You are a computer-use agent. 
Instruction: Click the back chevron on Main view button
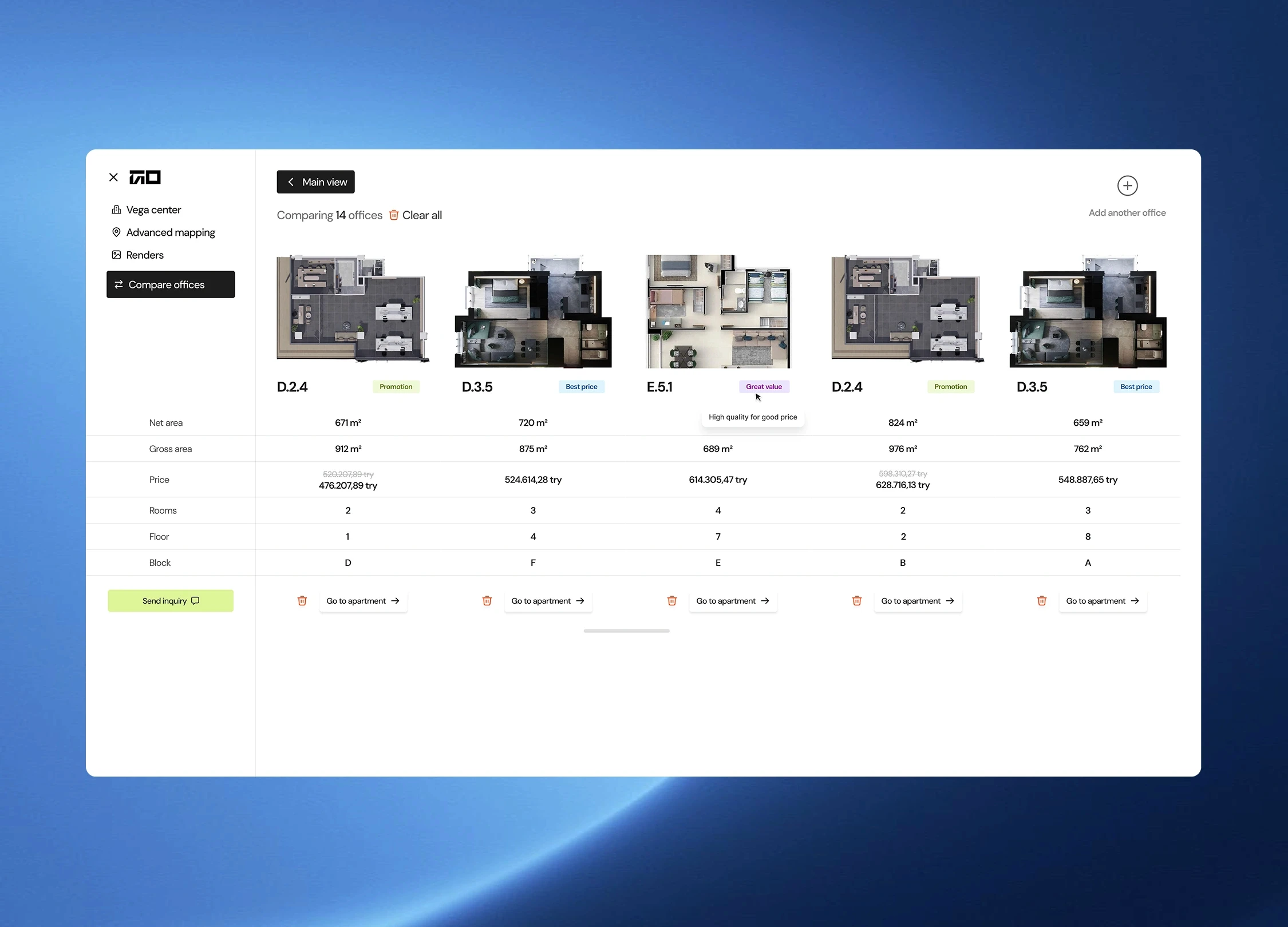click(291, 182)
